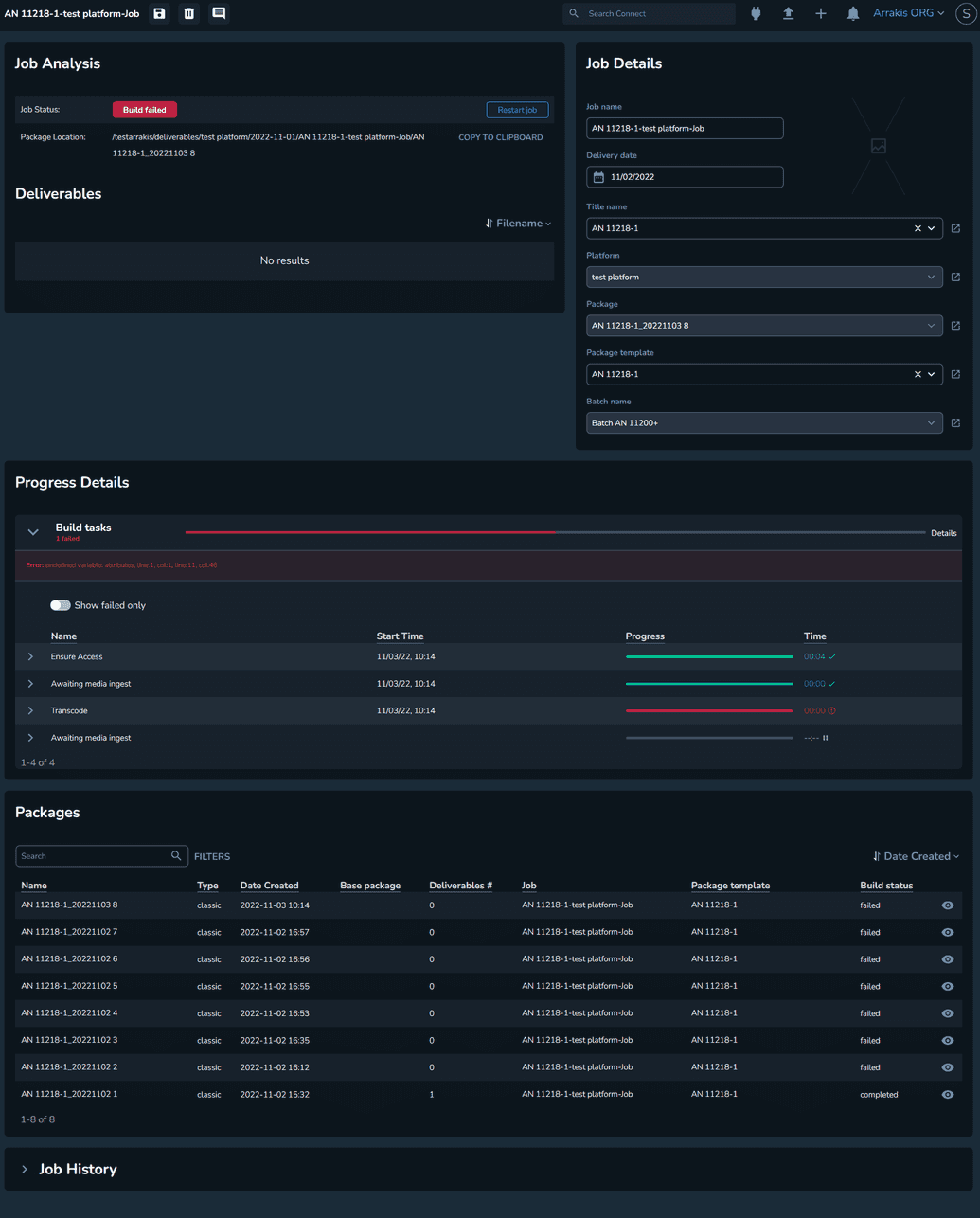Click the delete job trash icon
This screenshot has width=980, height=1218.
(x=189, y=13)
